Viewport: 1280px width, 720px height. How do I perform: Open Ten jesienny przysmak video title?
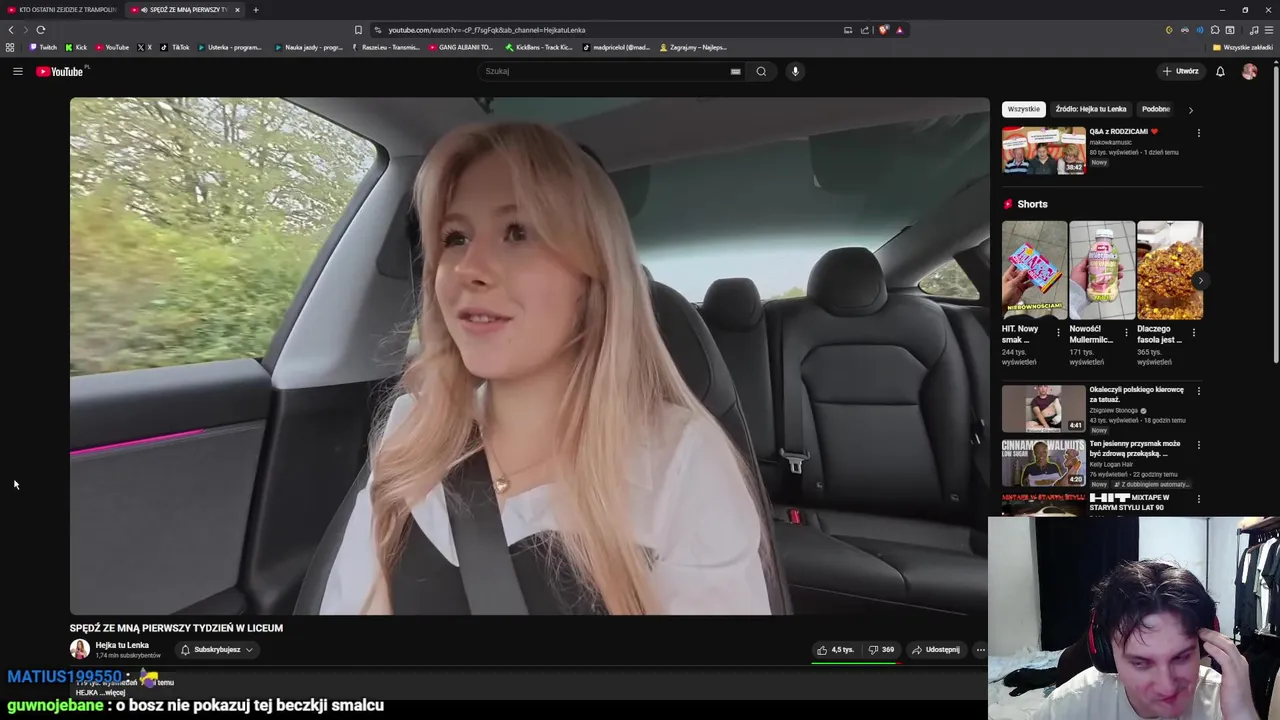tap(1135, 448)
